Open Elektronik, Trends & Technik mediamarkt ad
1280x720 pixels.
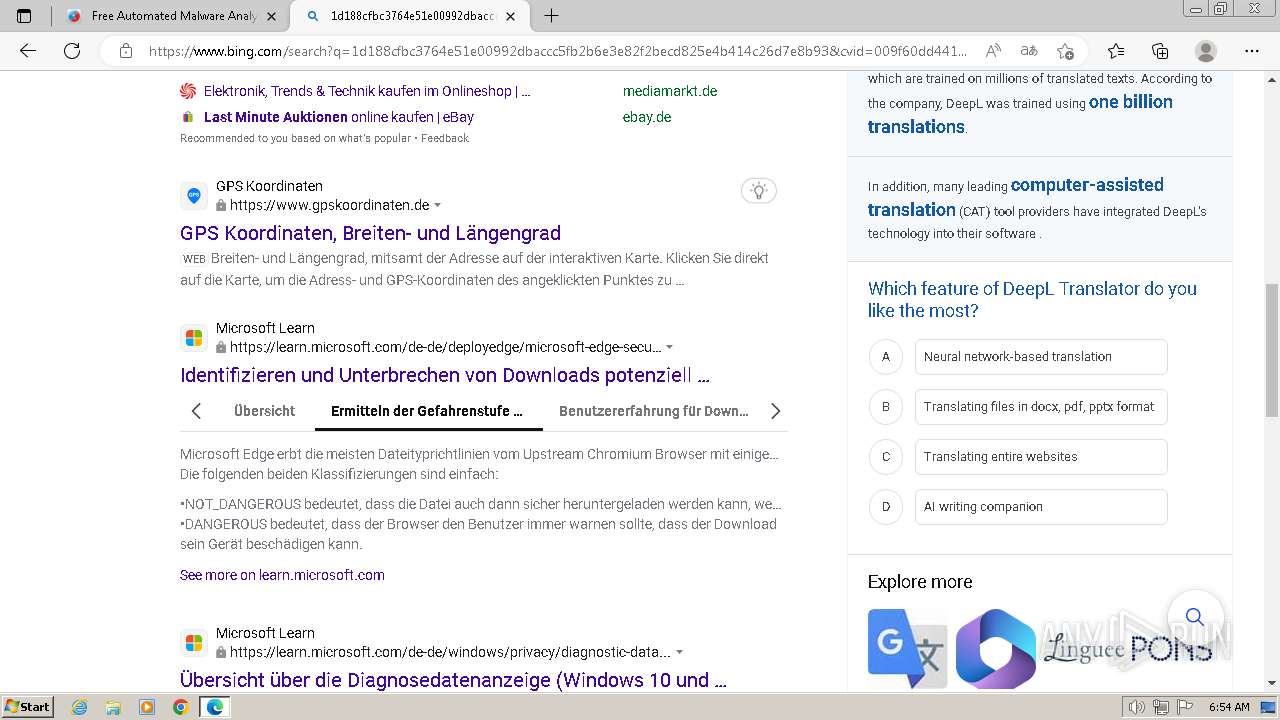[367, 91]
